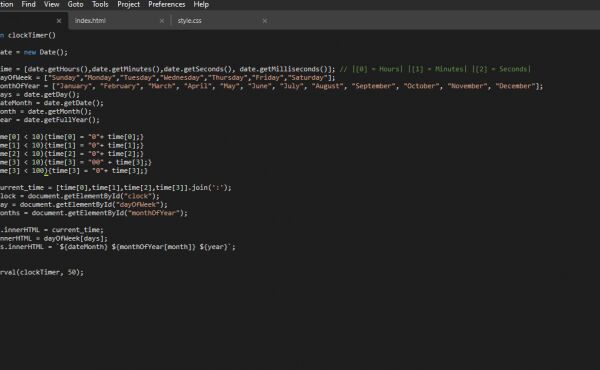Click the clockTimer() function name
Screen dimensions: 600x370
[32, 35]
